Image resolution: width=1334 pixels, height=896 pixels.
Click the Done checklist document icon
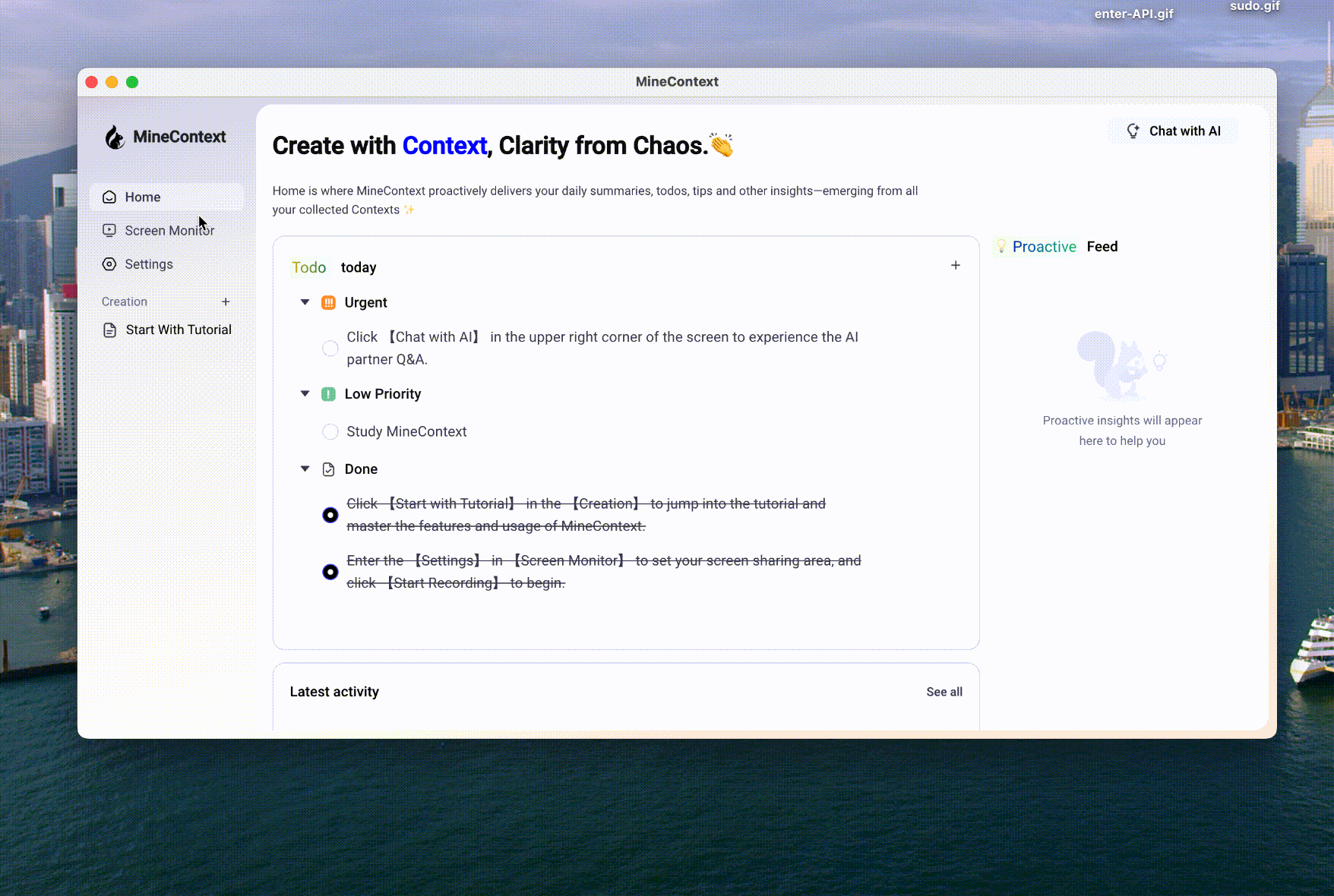tap(328, 469)
